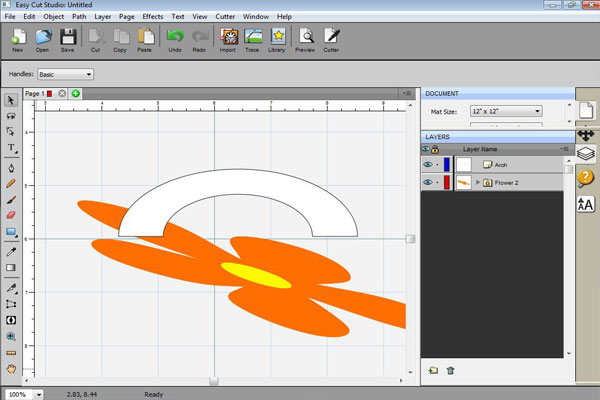
Task: Open the Effects menu
Action: (x=152, y=17)
